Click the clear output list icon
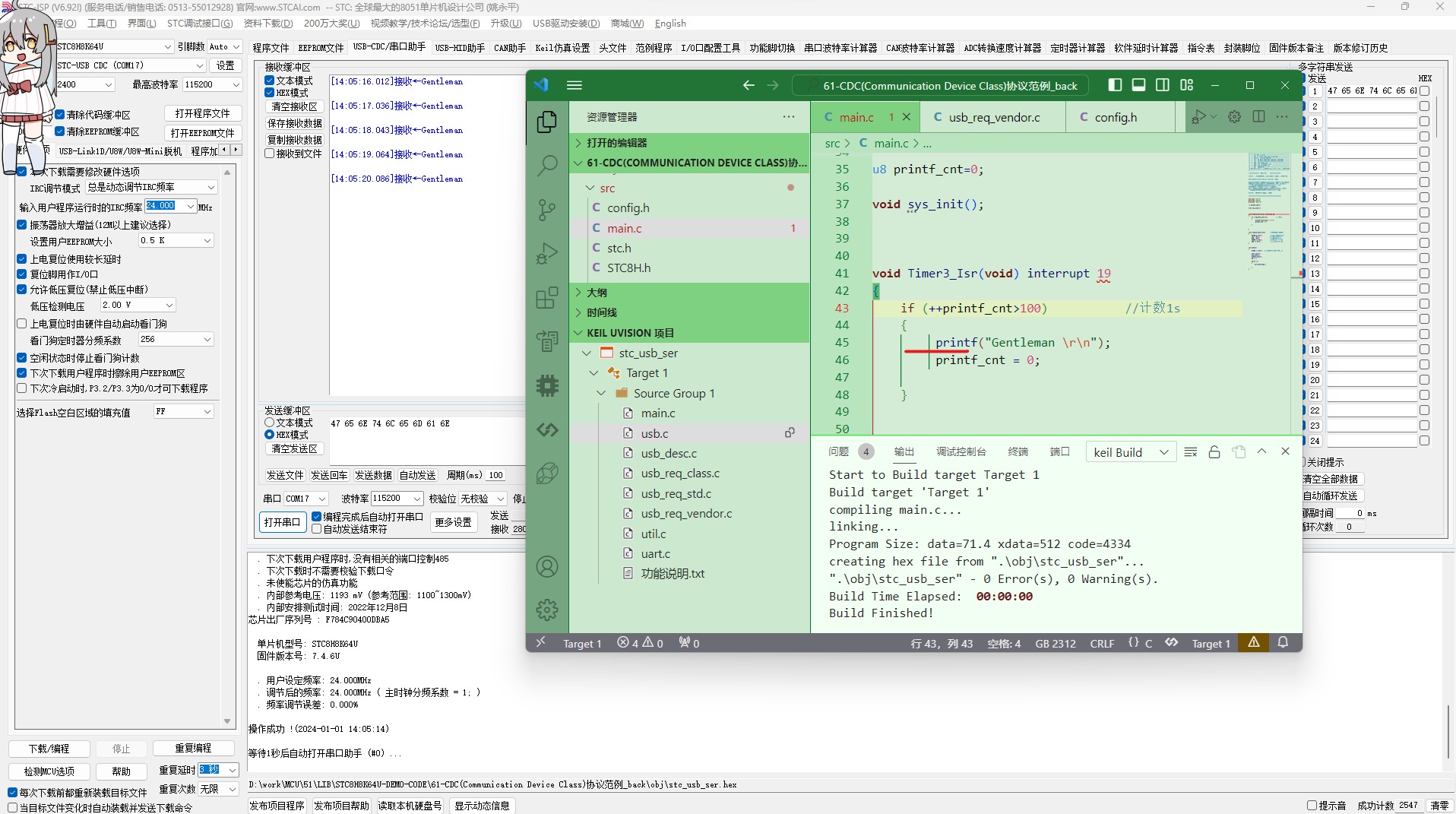Image resolution: width=1456 pixels, height=814 pixels. coord(1191,451)
